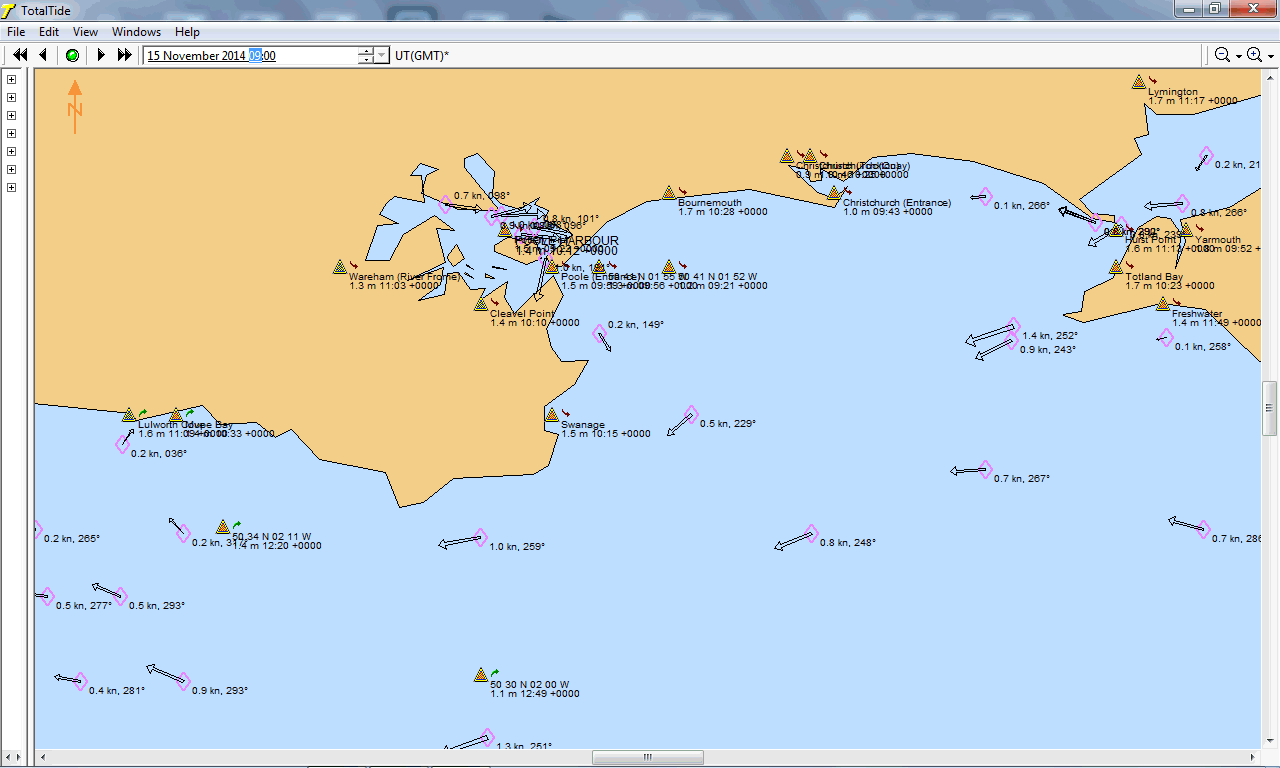Select the Wareham (River Frome) station marker

[340, 267]
